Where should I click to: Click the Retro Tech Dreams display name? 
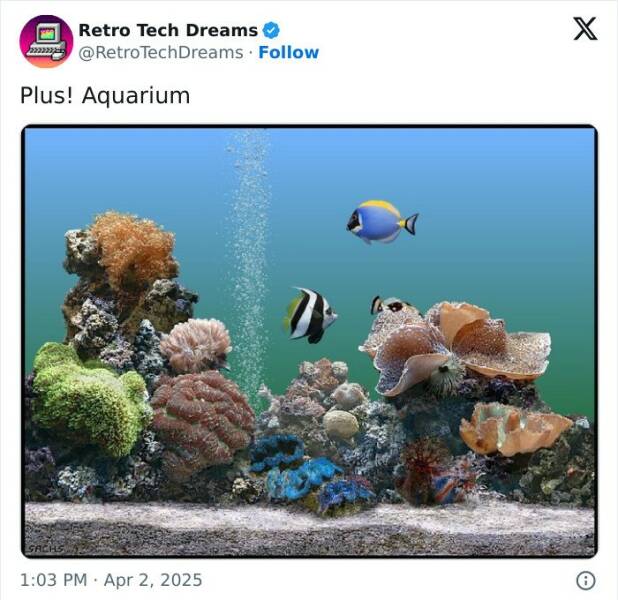[x=168, y=30]
